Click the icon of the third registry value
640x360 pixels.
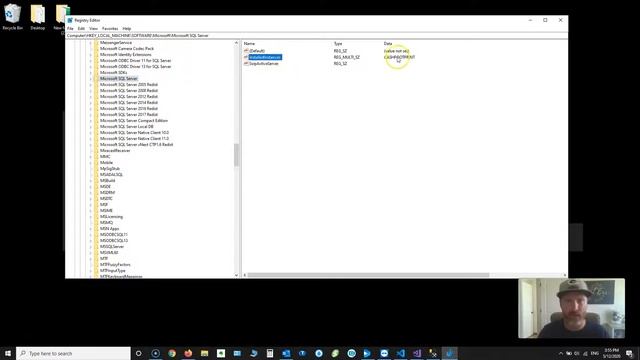pyautogui.click(x=246, y=63)
